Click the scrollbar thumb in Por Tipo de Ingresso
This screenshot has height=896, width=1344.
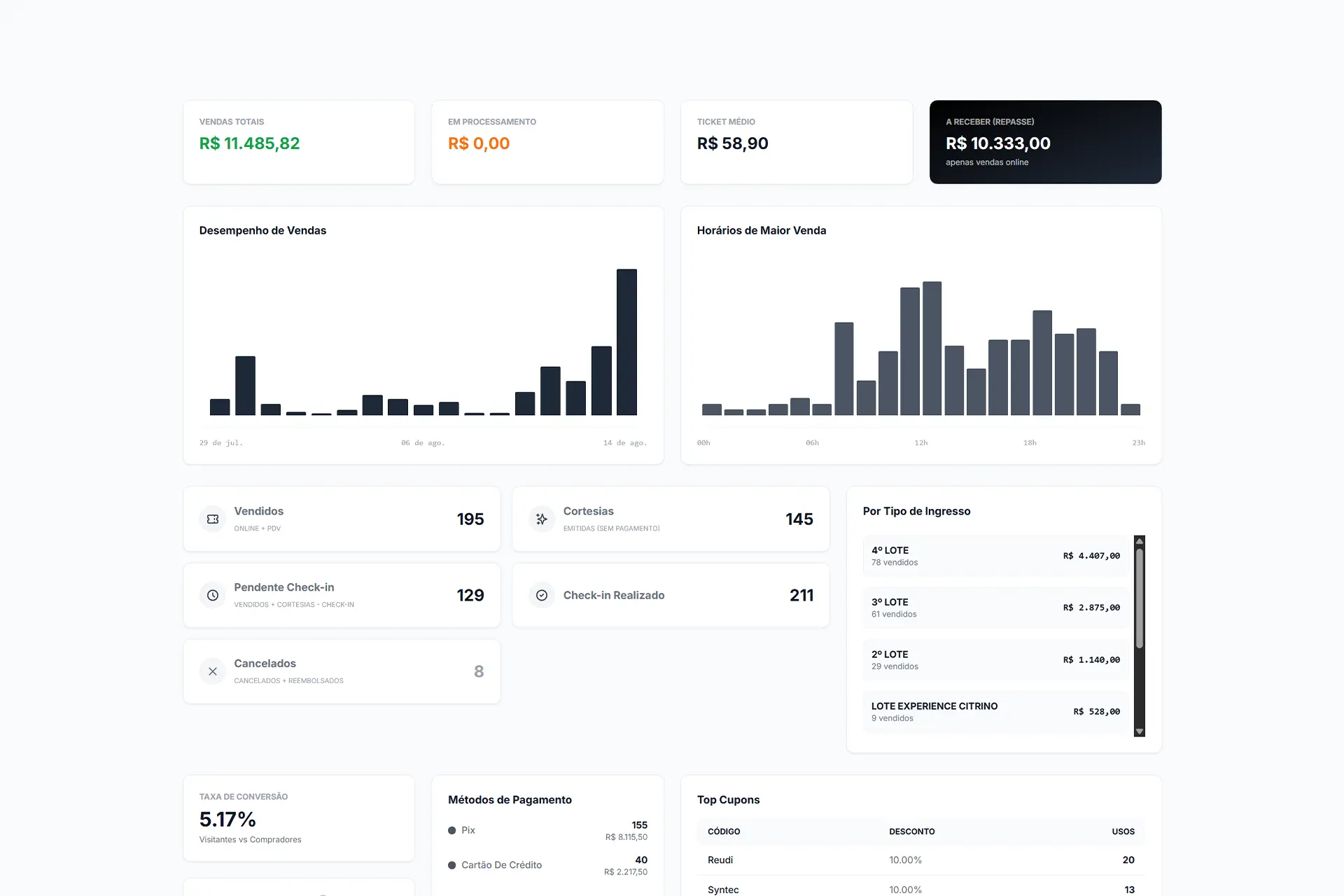(x=1140, y=598)
